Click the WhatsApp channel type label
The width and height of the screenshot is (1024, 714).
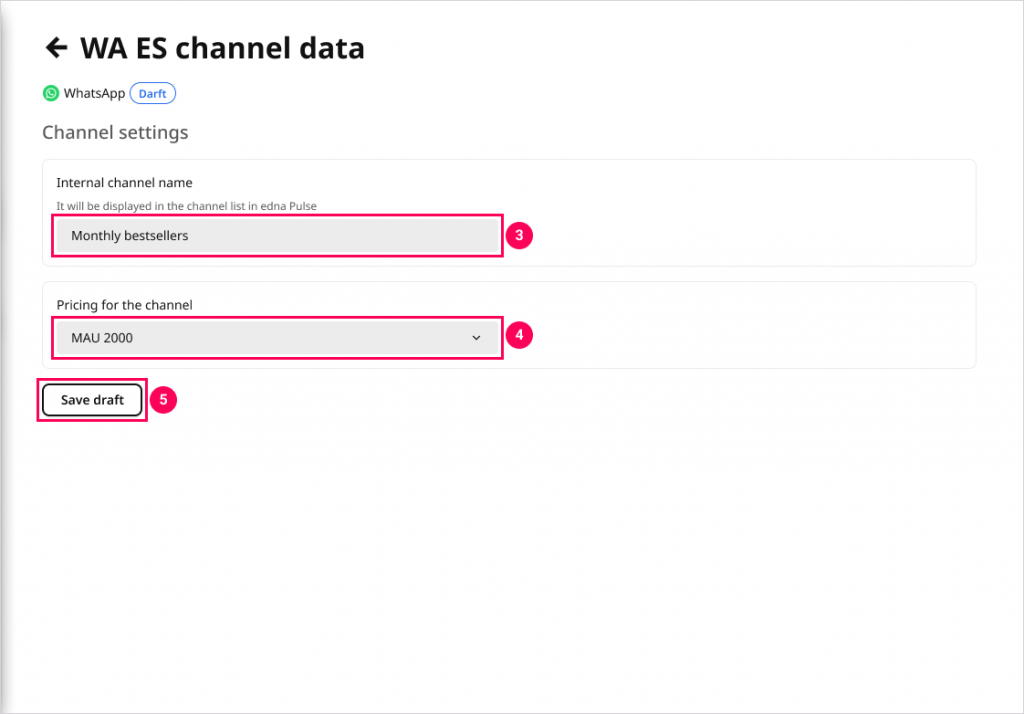(94, 93)
